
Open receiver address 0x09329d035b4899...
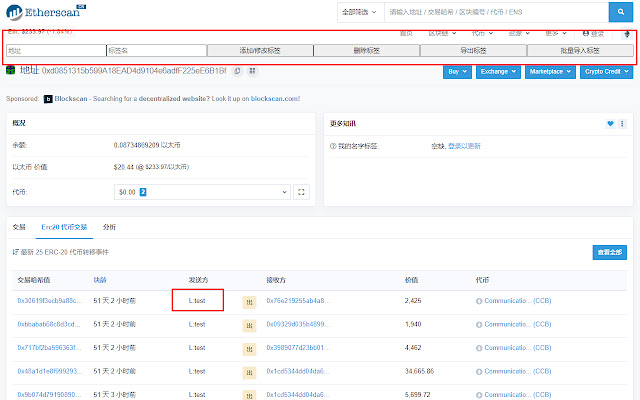pos(298,324)
